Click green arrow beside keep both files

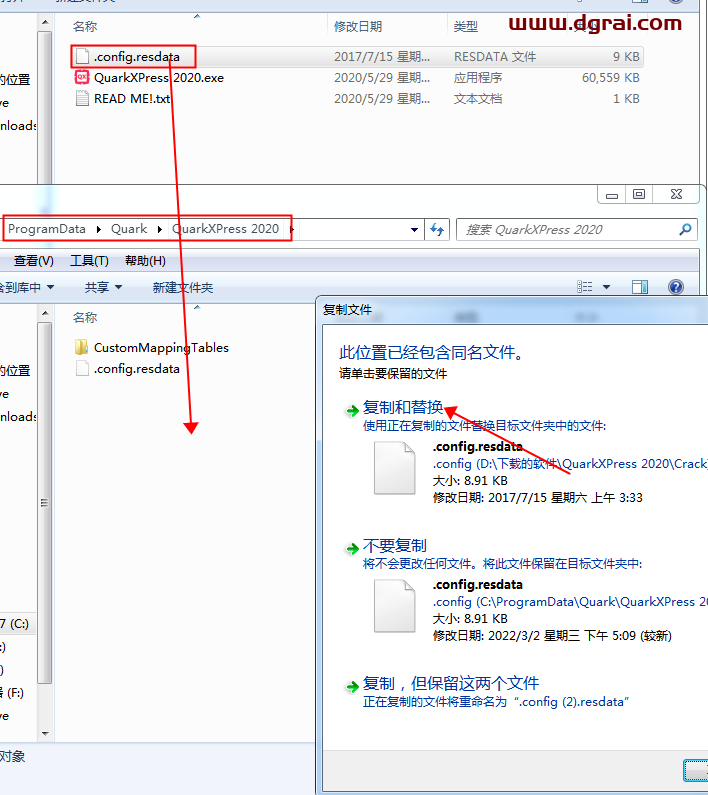click(x=352, y=686)
